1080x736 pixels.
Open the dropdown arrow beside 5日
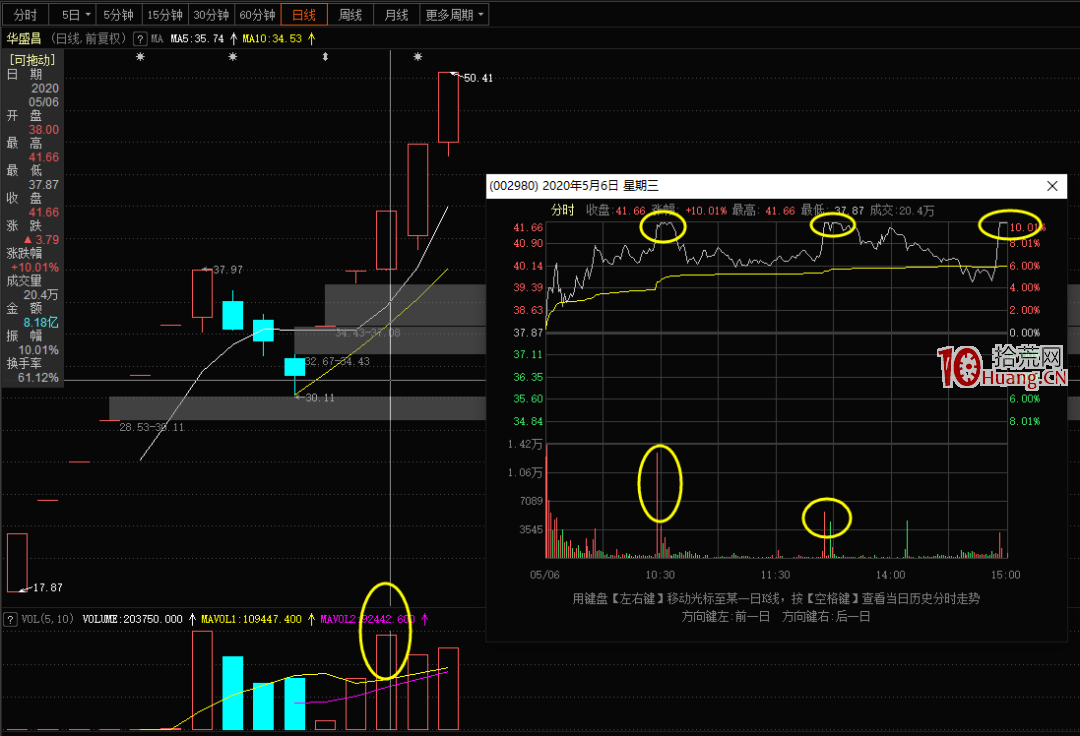coord(88,14)
